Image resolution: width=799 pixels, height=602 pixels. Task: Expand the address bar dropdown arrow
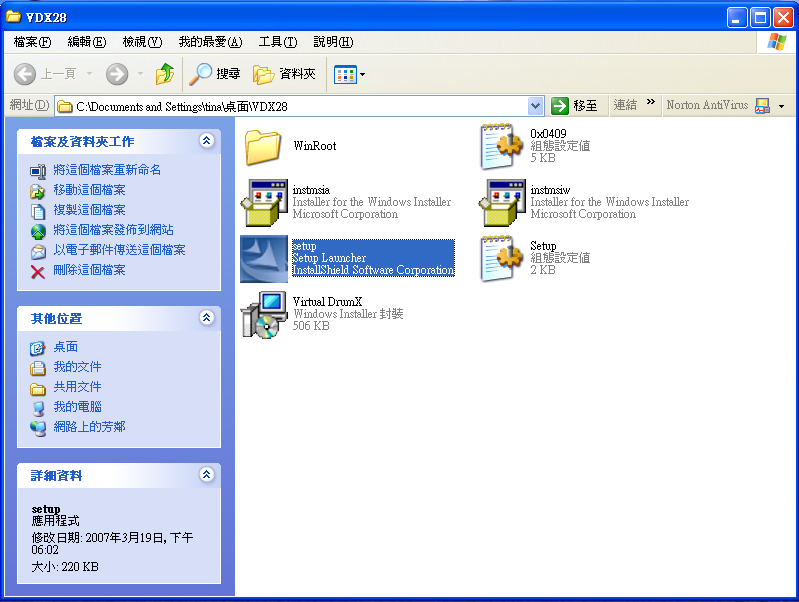coord(535,106)
